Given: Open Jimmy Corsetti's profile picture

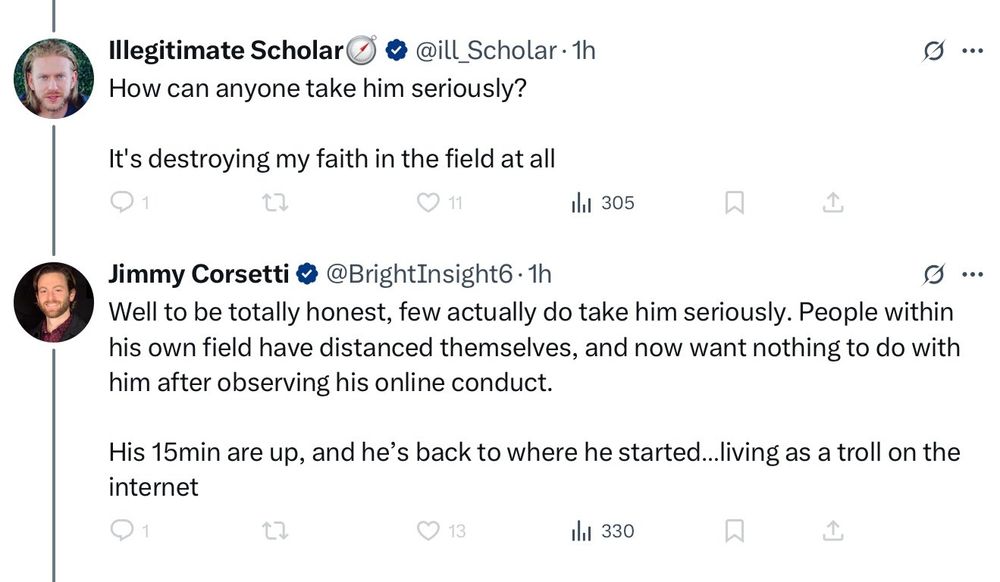Looking at the screenshot, I should pyautogui.click(x=54, y=302).
